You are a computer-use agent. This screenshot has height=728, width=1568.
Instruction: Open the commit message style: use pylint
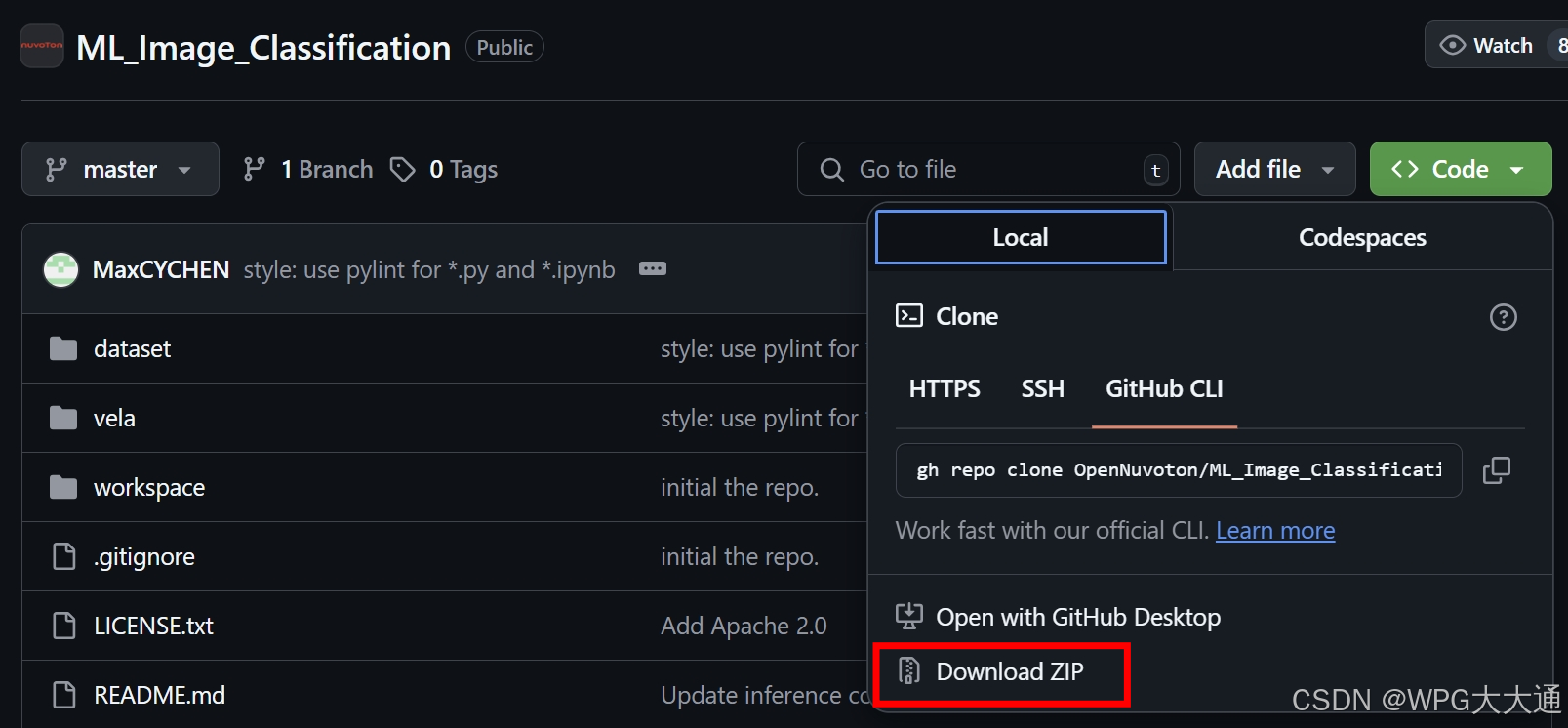click(x=429, y=269)
